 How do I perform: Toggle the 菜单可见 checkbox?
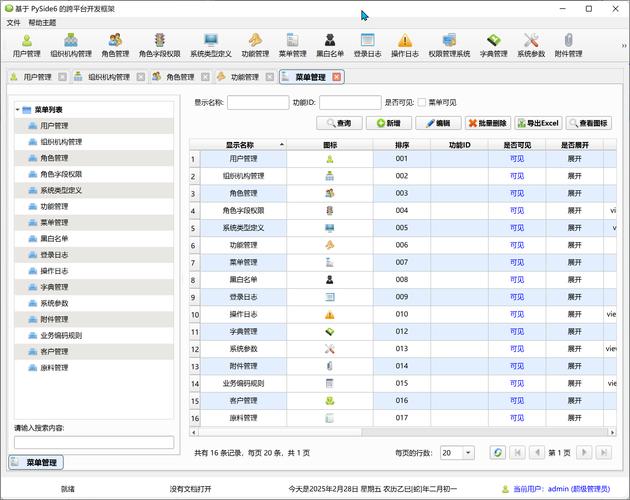[421, 102]
